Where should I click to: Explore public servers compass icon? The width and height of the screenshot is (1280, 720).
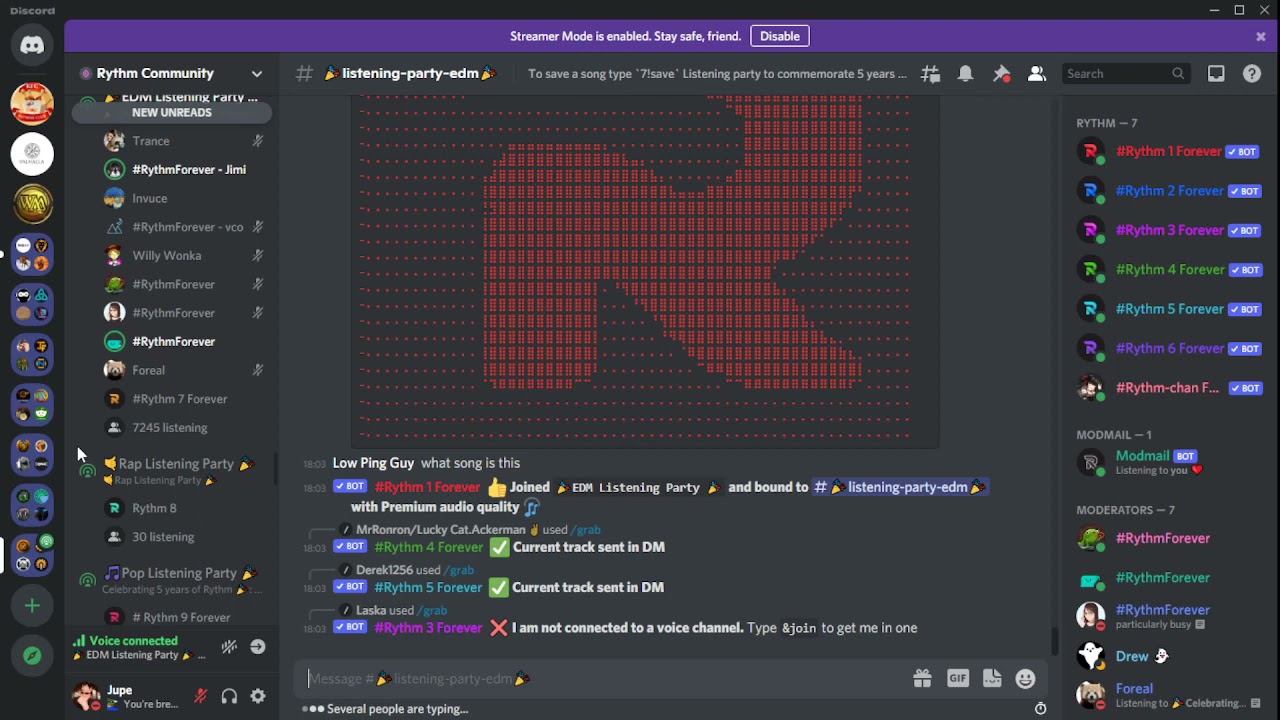(32, 656)
